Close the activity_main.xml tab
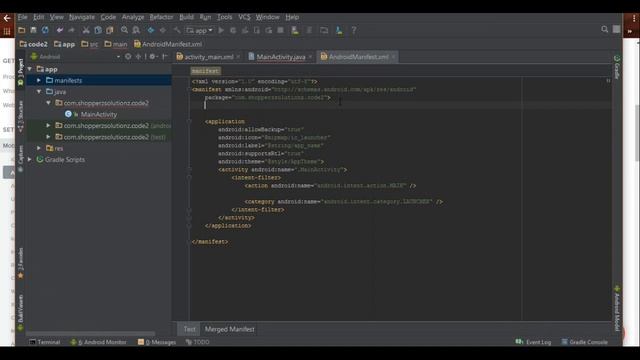Image resolution: width=640 pixels, height=360 pixels. pos(238,57)
